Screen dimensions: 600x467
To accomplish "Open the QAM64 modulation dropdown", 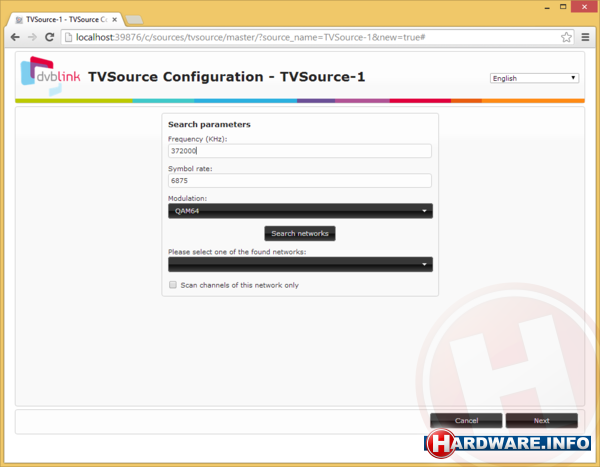I will pos(300,211).
